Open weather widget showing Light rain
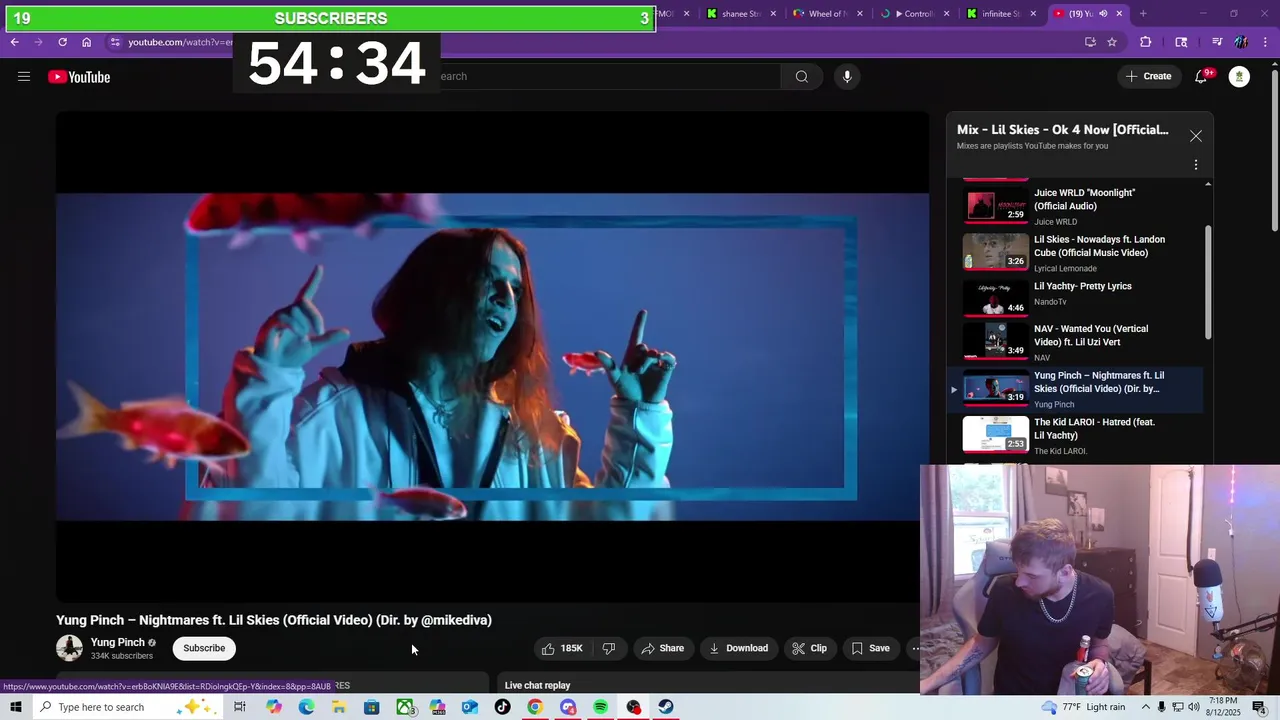1280x720 pixels. [x=1083, y=707]
